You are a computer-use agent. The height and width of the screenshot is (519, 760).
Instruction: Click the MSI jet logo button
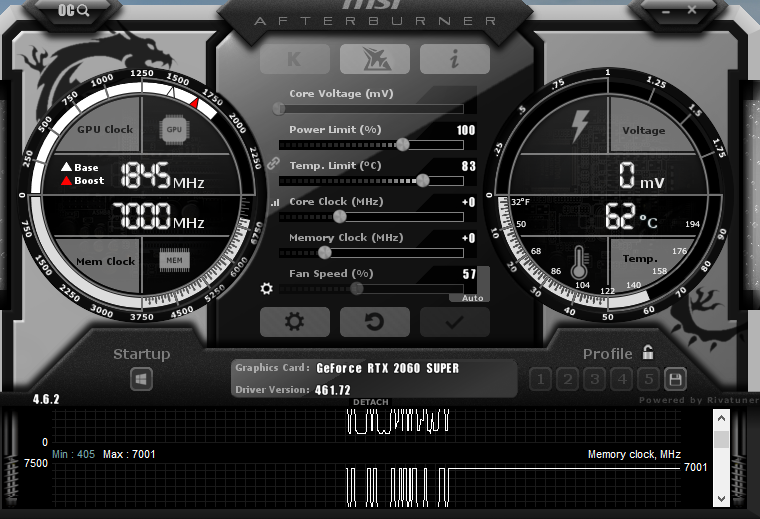[375, 59]
